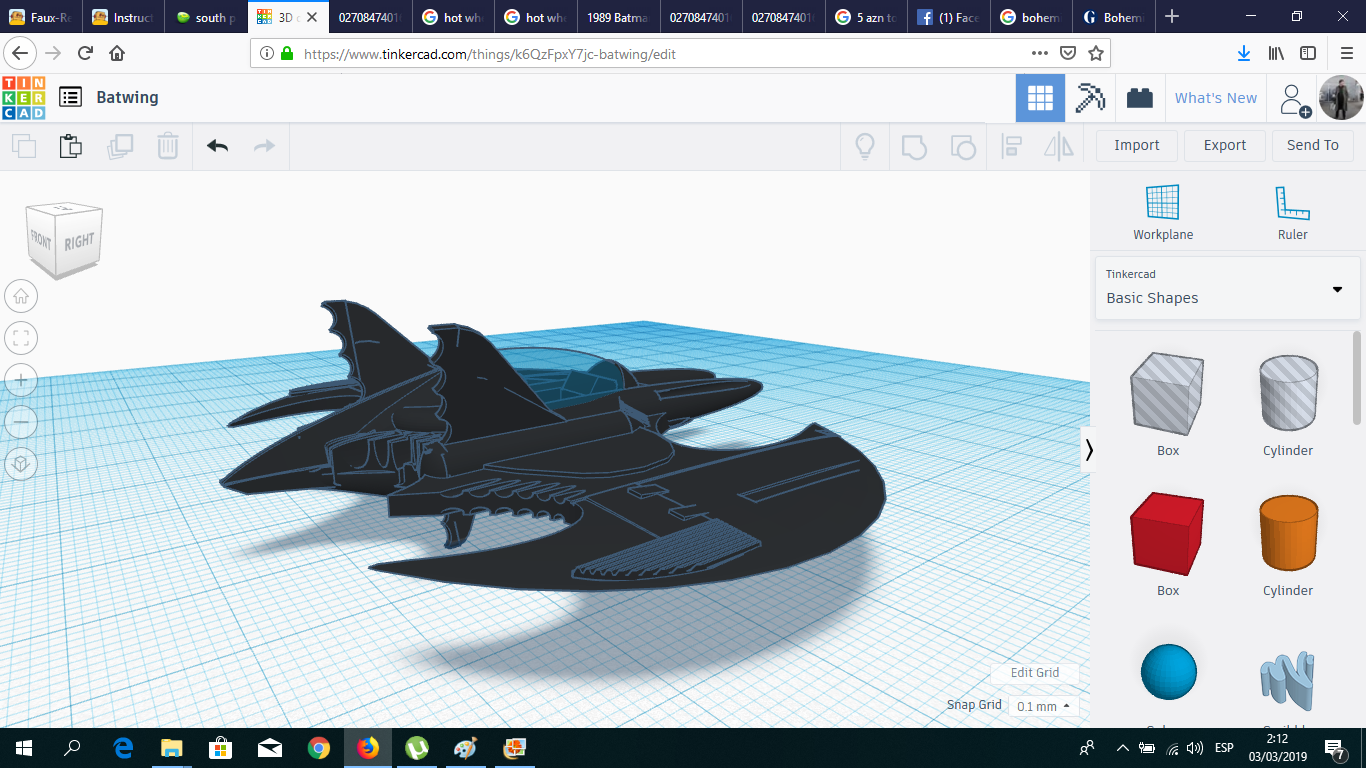Click the shapes panel scrollbar
Viewport: 1366px width, 768px height.
point(1357,380)
